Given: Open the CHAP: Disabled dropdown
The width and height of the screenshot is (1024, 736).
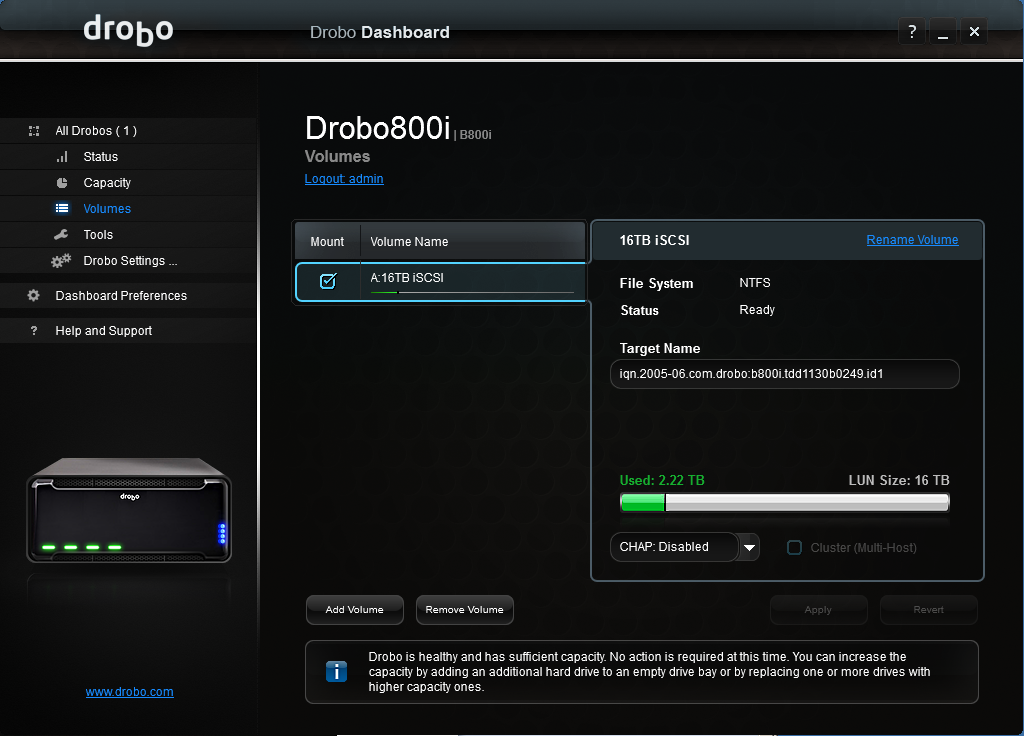Looking at the screenshot, I should point(749,547).
